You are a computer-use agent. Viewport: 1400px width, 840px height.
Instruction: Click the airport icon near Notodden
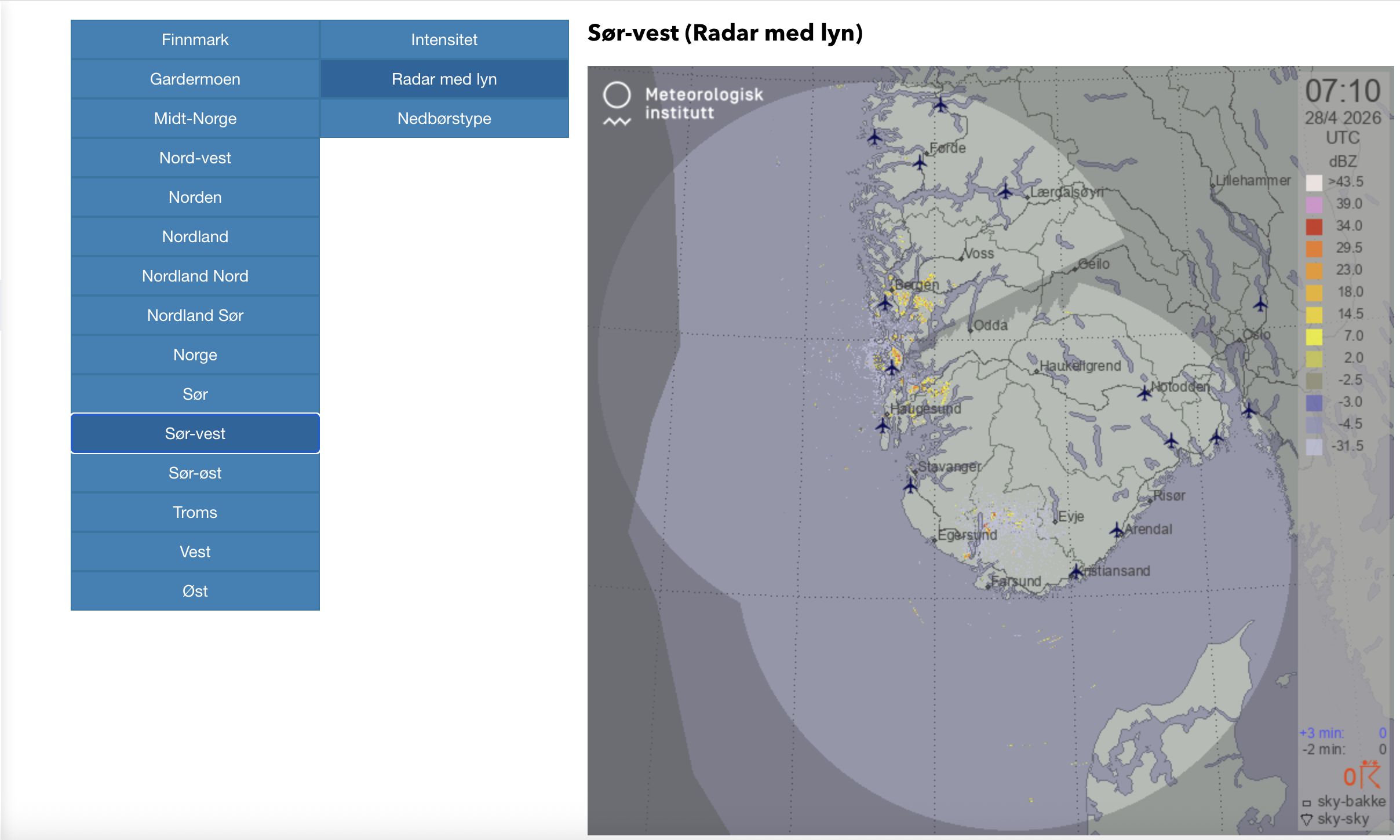(x=1144, y=393)
